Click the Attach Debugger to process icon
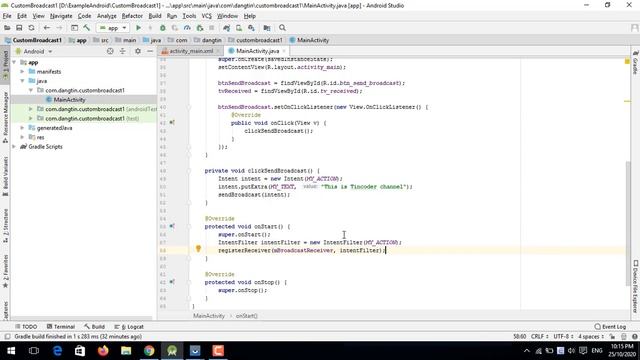 [200, 28]
